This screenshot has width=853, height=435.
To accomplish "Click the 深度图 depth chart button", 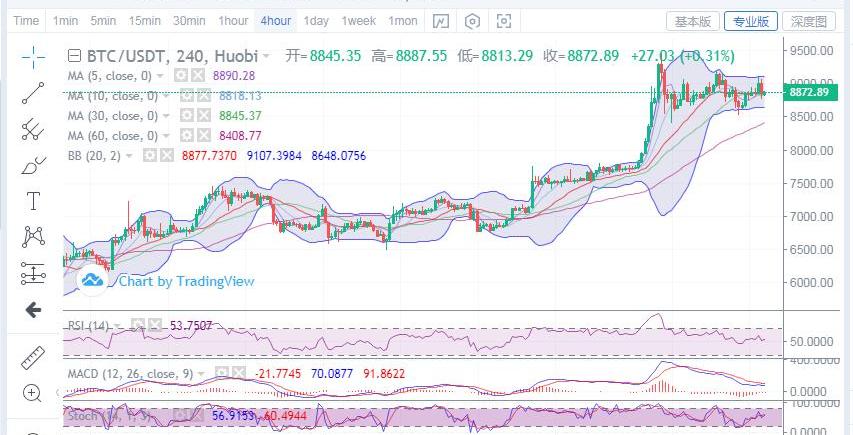I will [807, 21].
